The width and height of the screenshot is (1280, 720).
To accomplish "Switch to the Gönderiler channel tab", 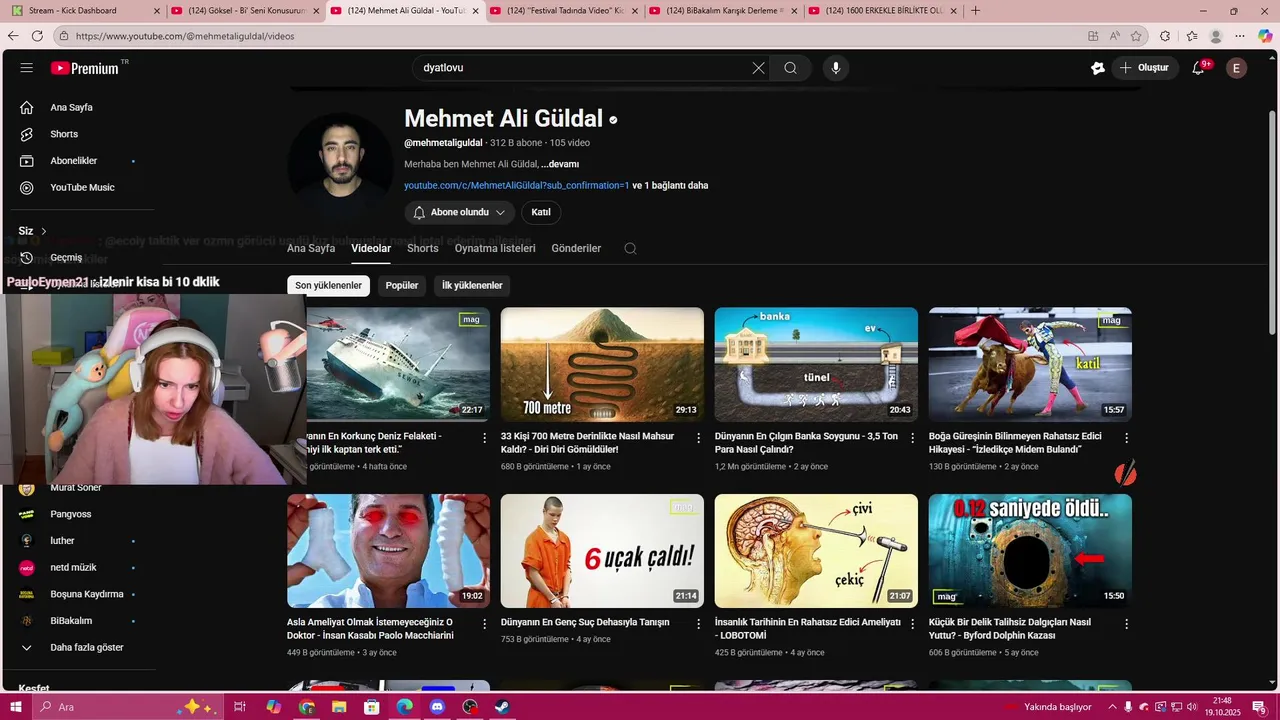I will point(576,248).
